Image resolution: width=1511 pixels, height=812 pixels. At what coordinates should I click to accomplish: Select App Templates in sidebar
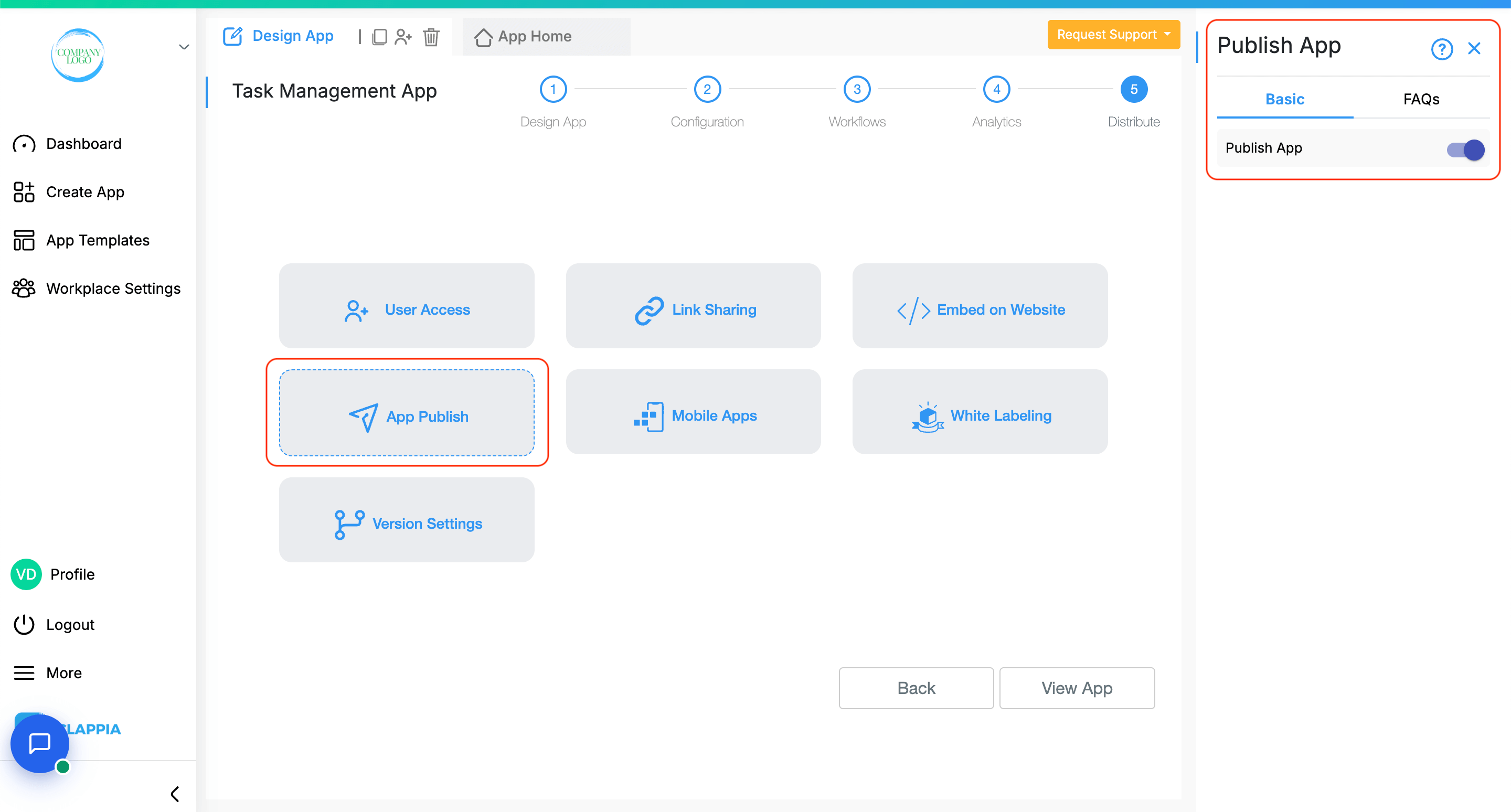click(x=98, y=240)
